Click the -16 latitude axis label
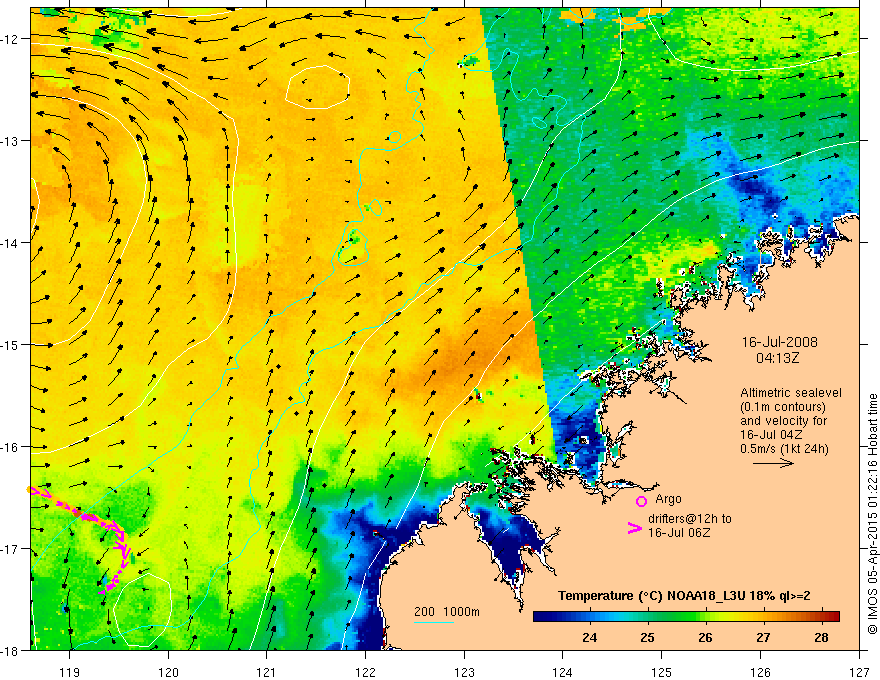 tap(10, 447)
